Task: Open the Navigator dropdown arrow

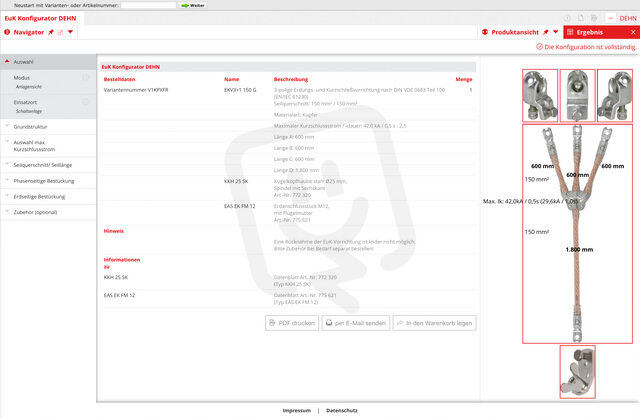Action: click(70, 32)
